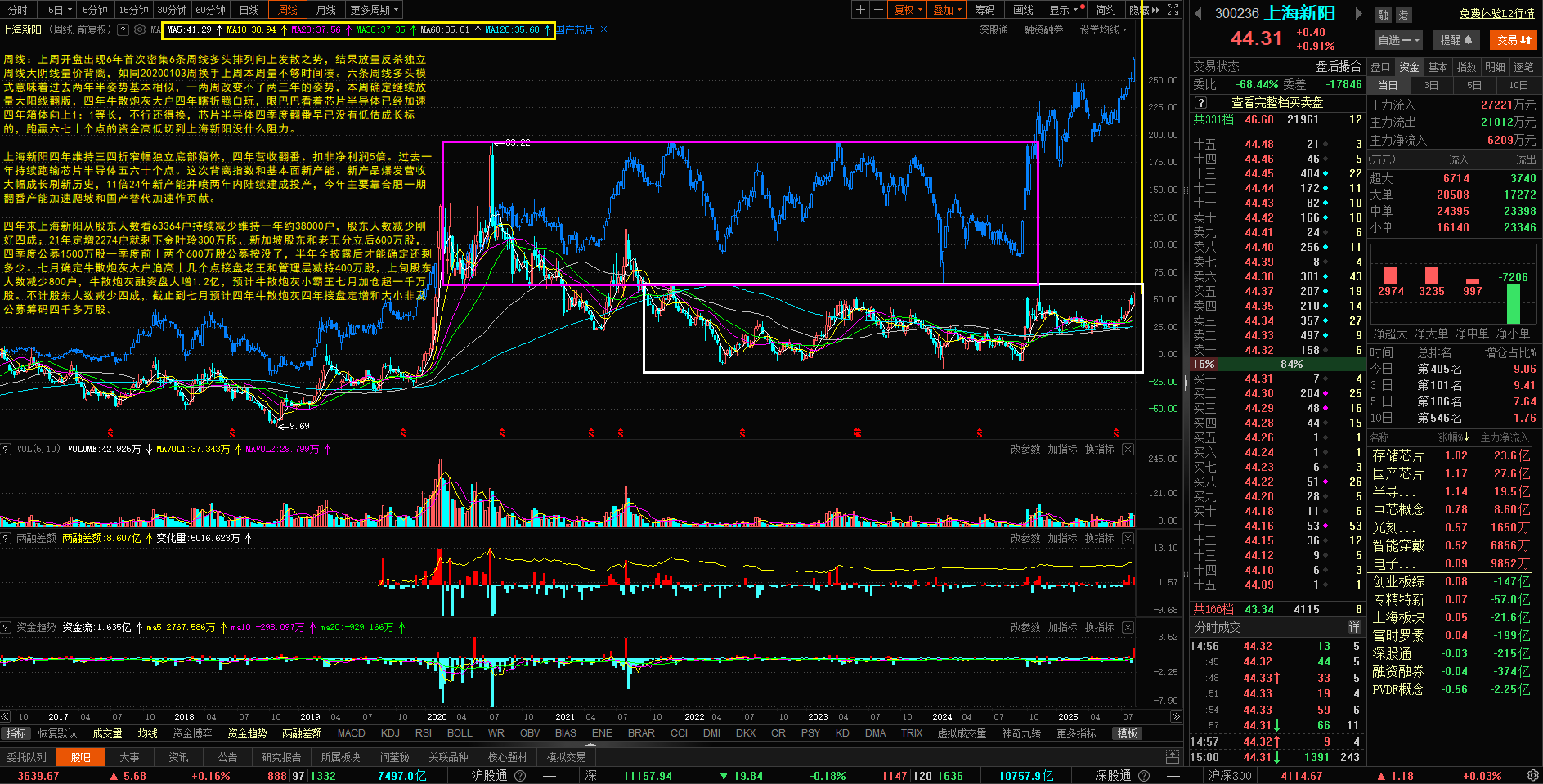
Task: Click the pop-out panel icon above status bar
Action: pyautogui.click(x=1172, y=757)
